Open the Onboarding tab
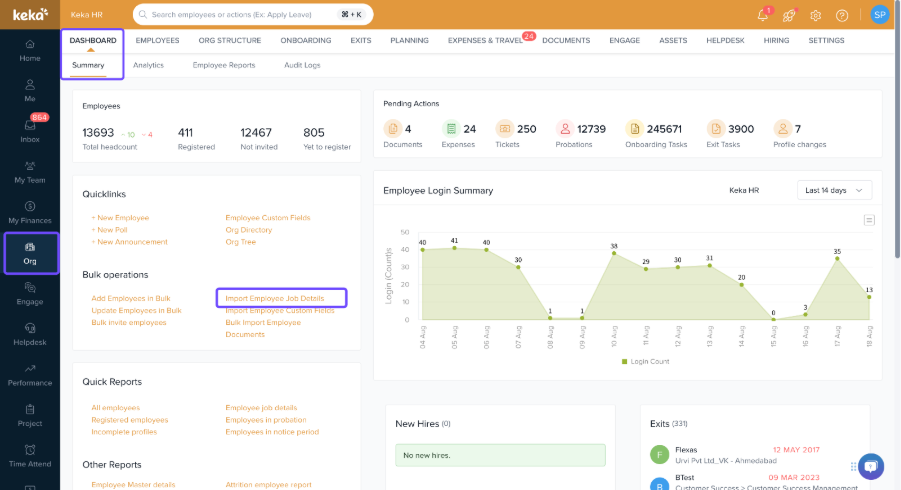This screenshot has height=490, width=901. pos(306,40)
